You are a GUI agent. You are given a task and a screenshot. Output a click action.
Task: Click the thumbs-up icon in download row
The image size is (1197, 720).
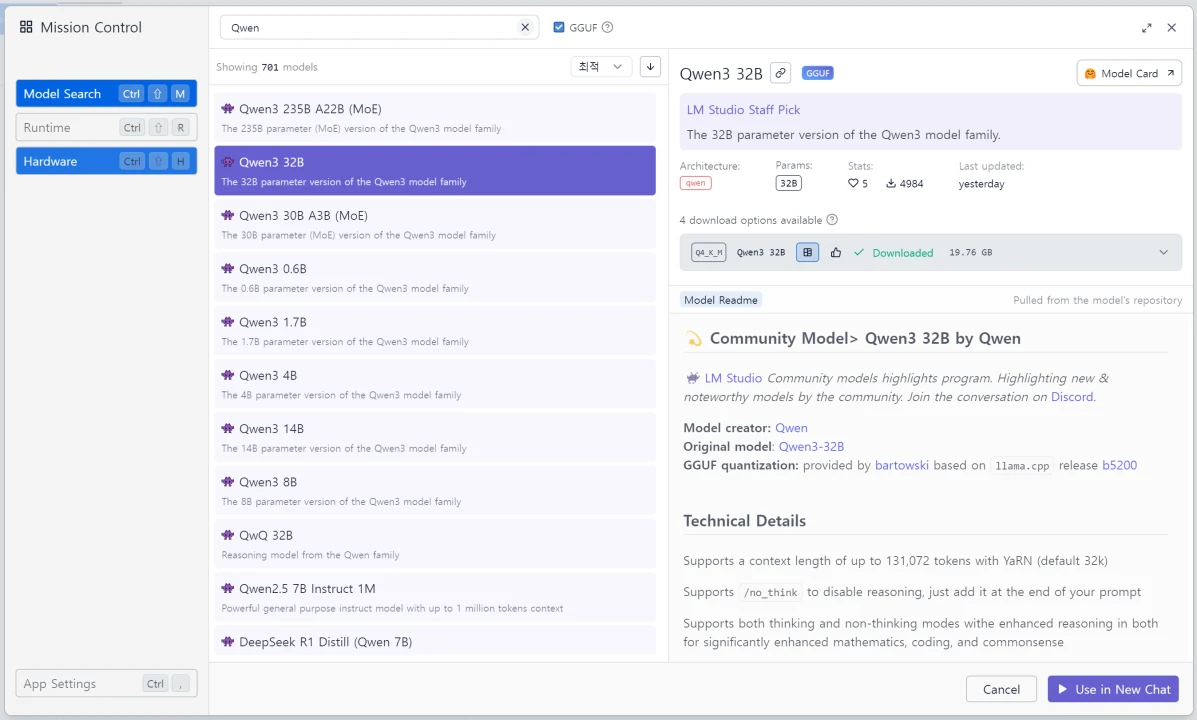coord(836,252)
